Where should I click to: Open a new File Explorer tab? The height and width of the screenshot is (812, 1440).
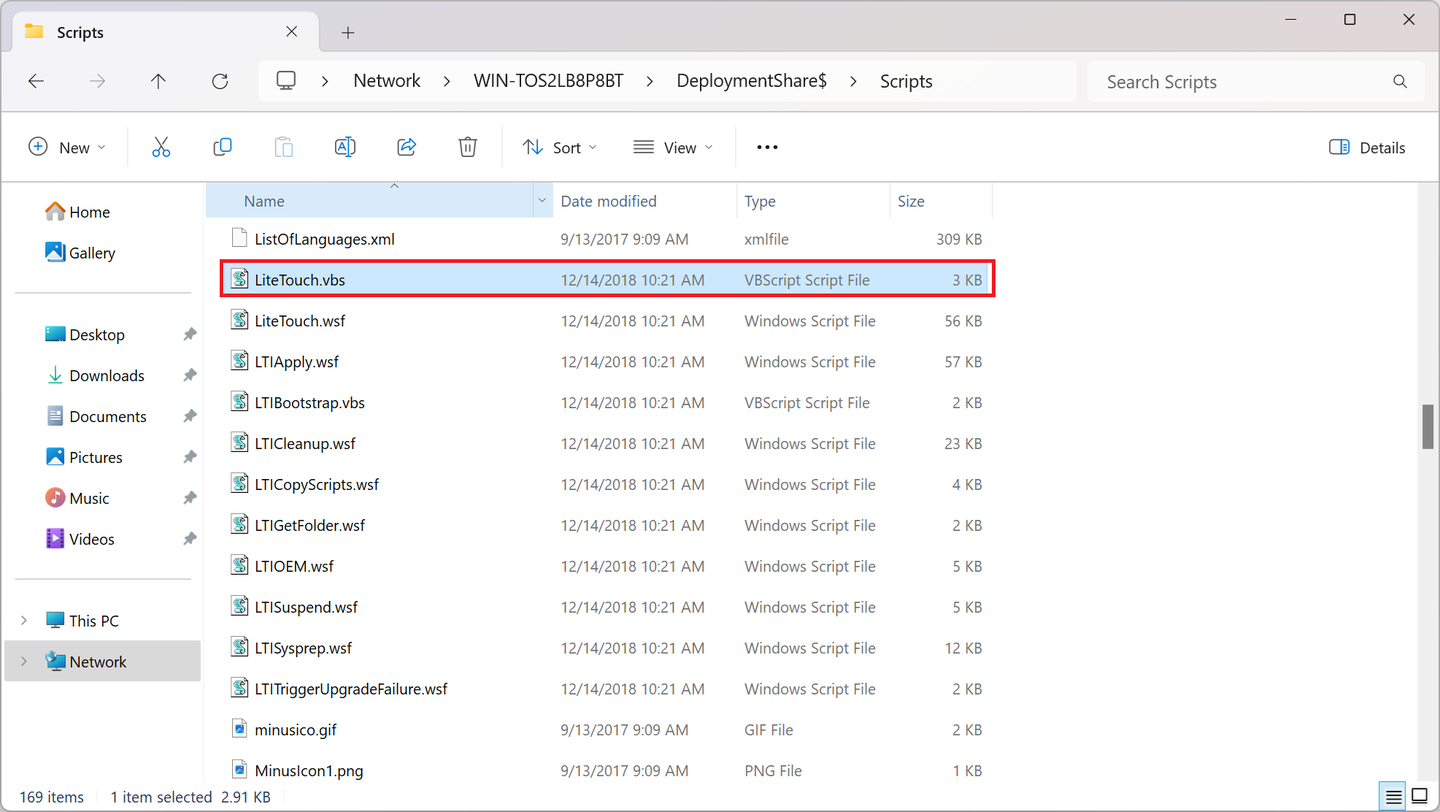(x=347, y=31)
